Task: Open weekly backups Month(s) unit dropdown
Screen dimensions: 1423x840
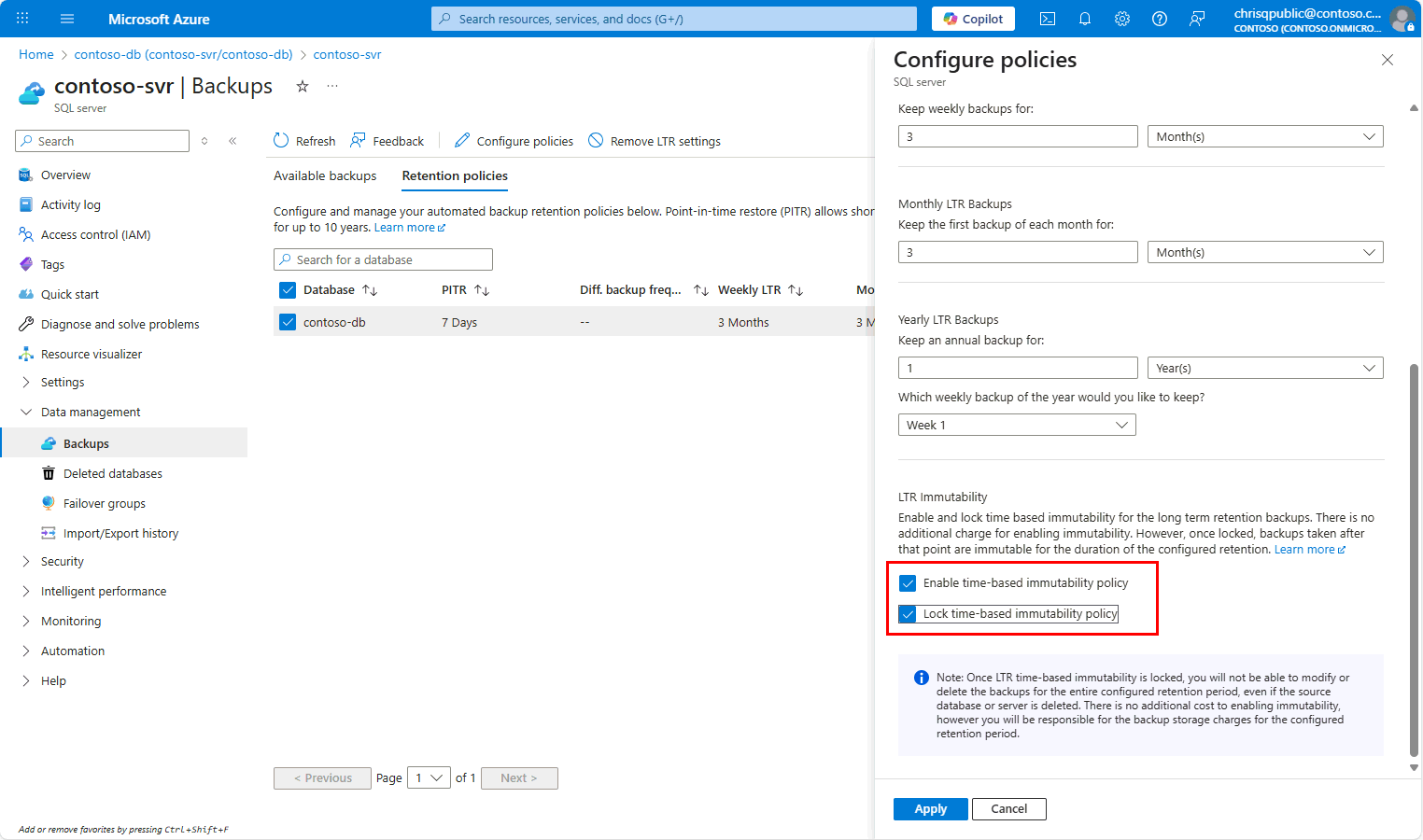Action: click(x=1265, y=136)
